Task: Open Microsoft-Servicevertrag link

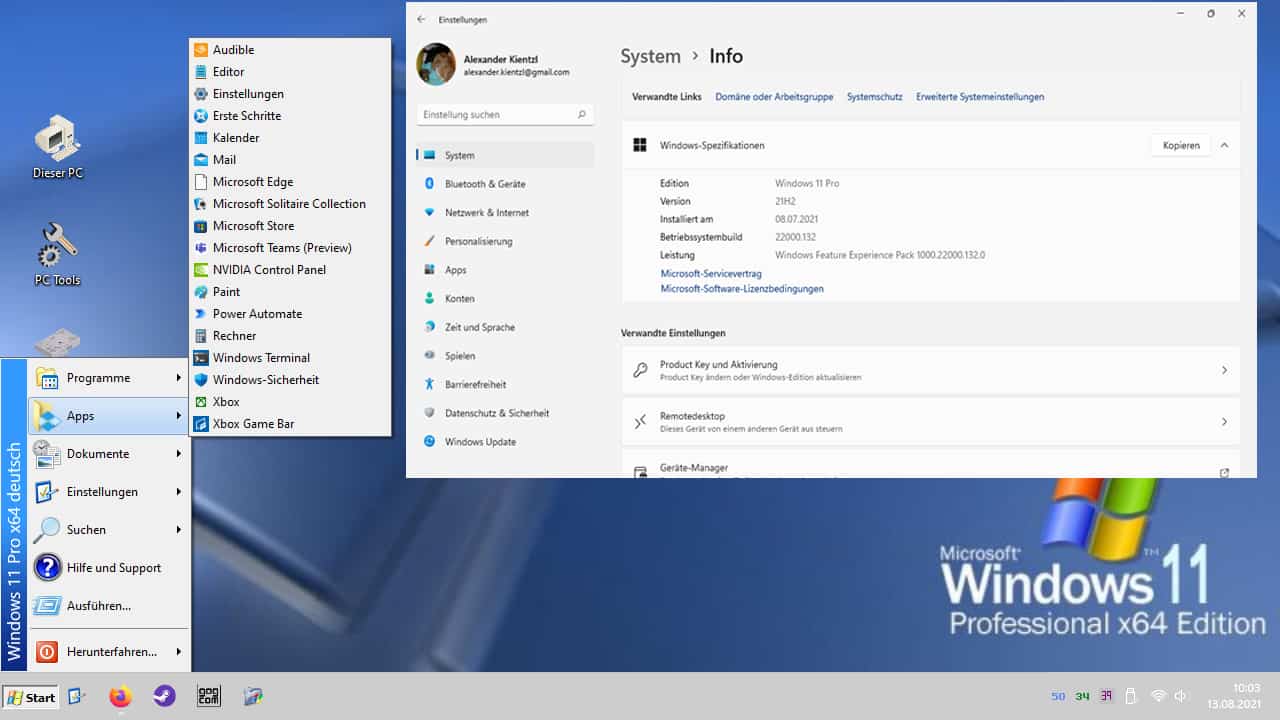Action: [x=711, y=274]
